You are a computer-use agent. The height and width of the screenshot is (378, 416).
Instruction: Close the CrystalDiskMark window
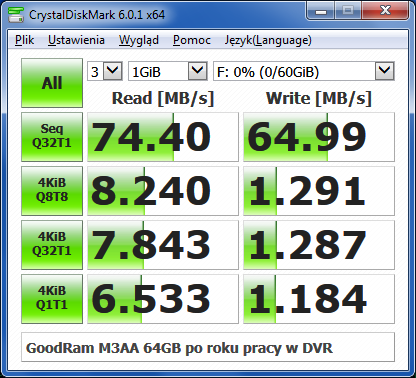point(385,11)
